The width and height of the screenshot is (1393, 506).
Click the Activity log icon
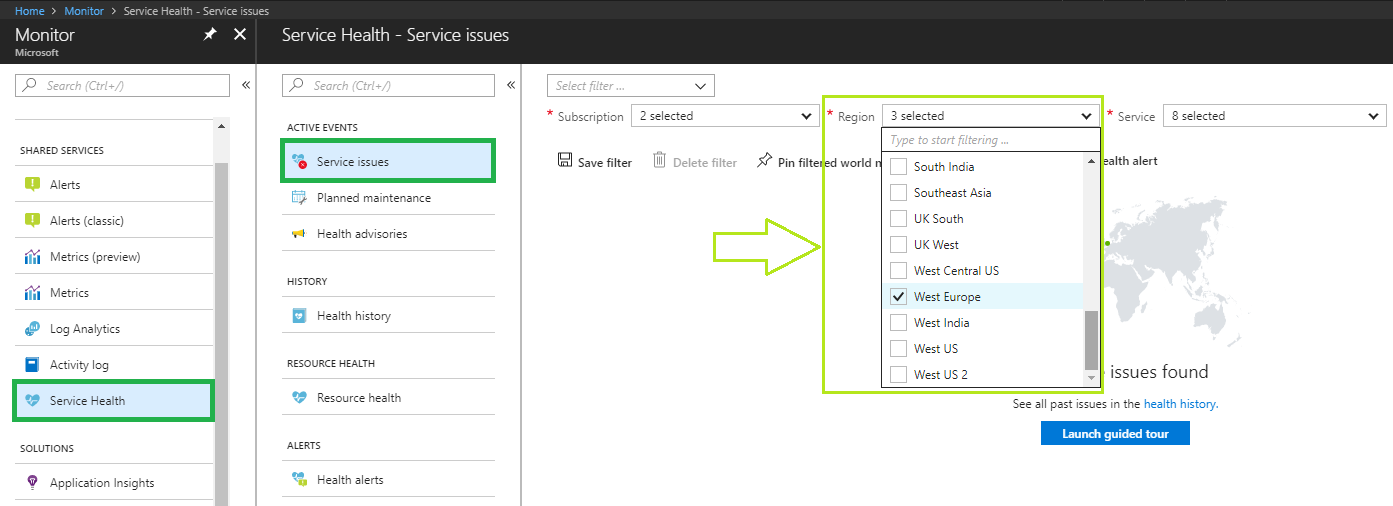pyautogui.click(x=32, y=365)
